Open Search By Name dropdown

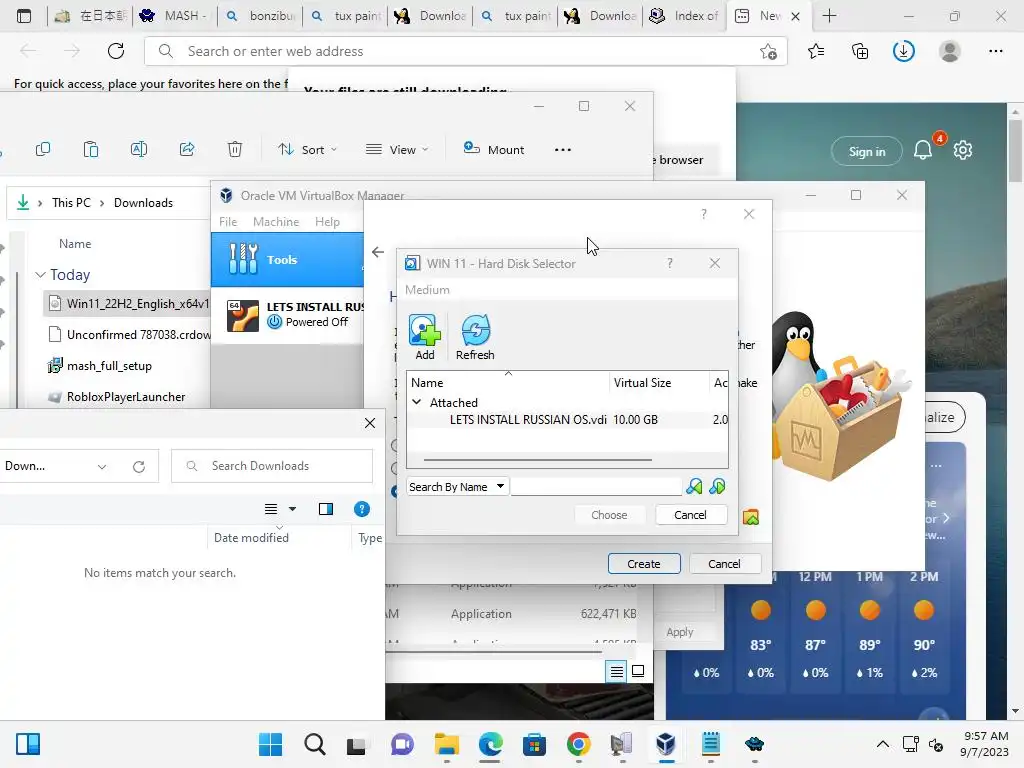pyautogui.click(x=457, y=487)
